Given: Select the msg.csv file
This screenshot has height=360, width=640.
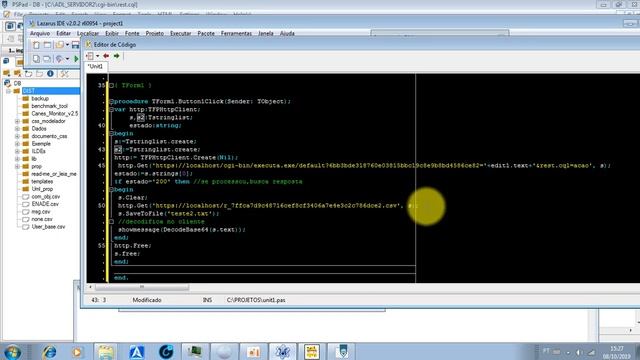Looking at the screenshot, I should 41,212.
